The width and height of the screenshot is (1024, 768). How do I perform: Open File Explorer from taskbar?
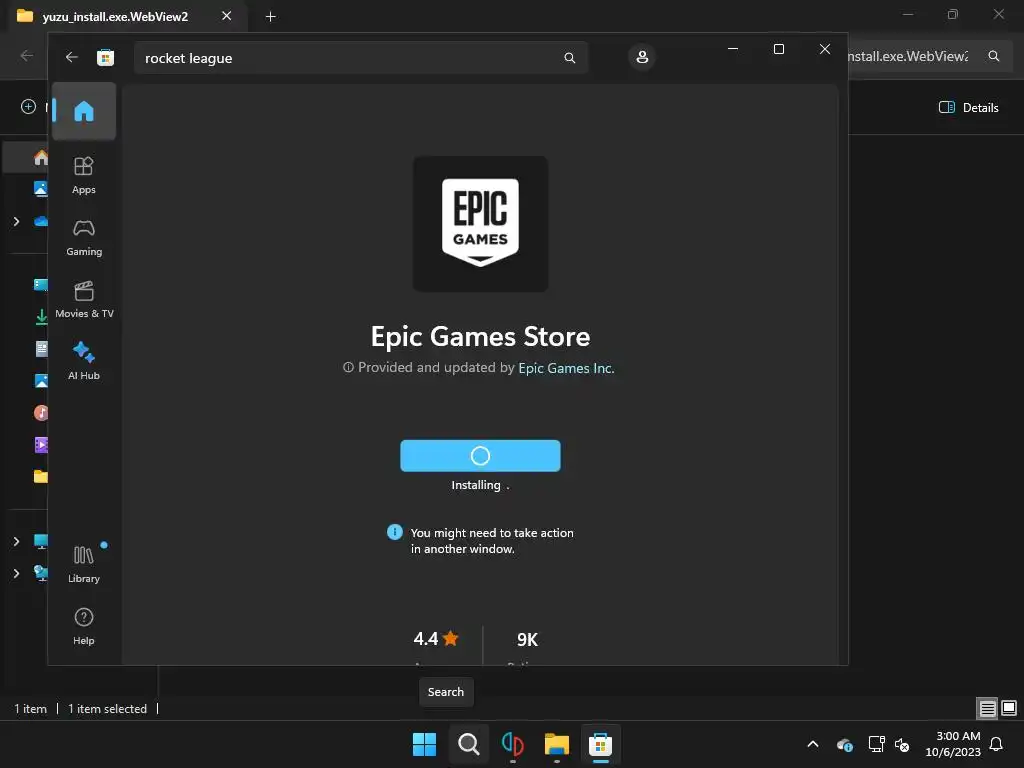click(x=556, y=744)
